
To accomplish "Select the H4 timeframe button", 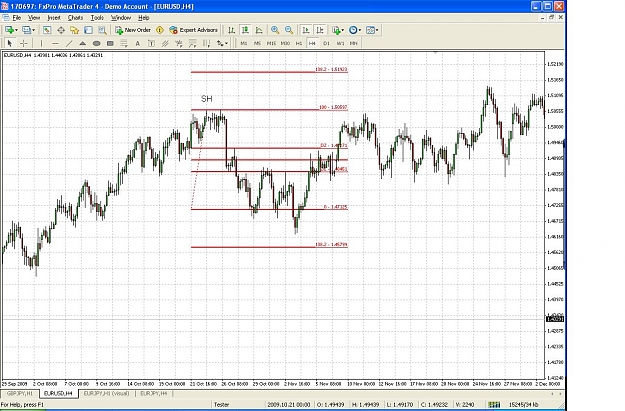I will [312, 43].
